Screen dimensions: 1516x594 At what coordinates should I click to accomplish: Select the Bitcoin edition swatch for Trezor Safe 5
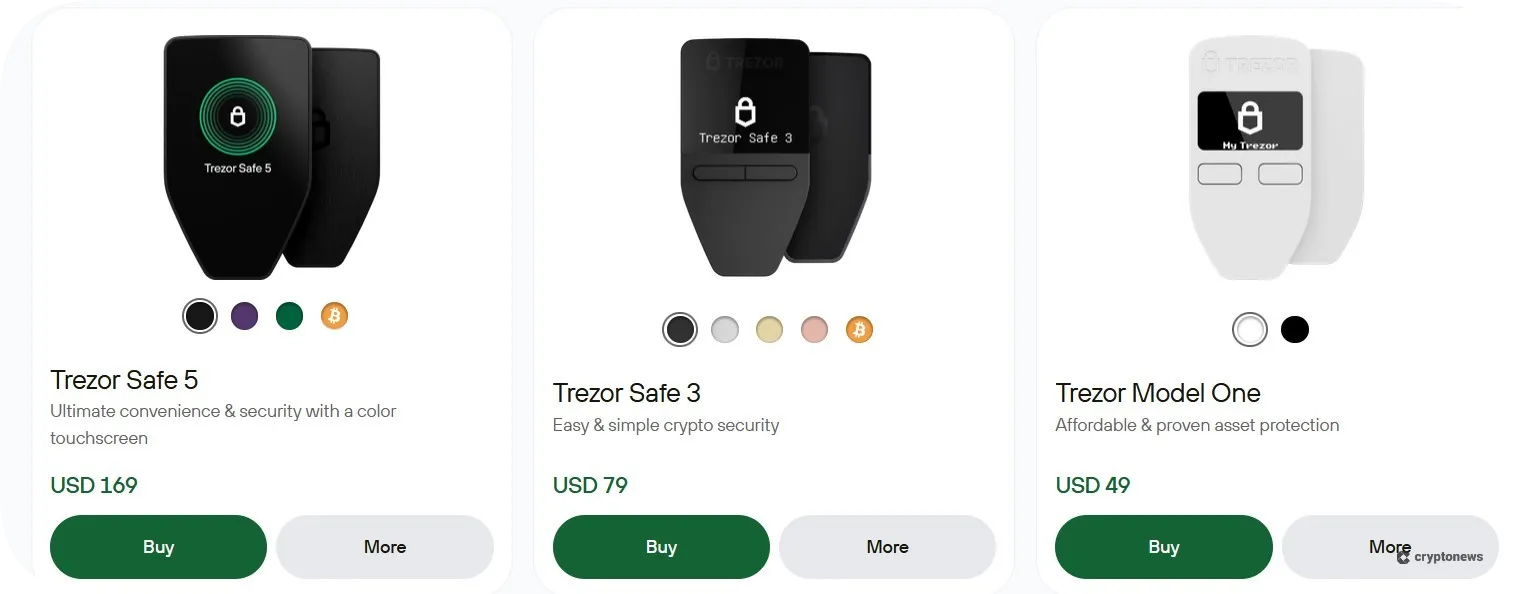coord(334,315)
